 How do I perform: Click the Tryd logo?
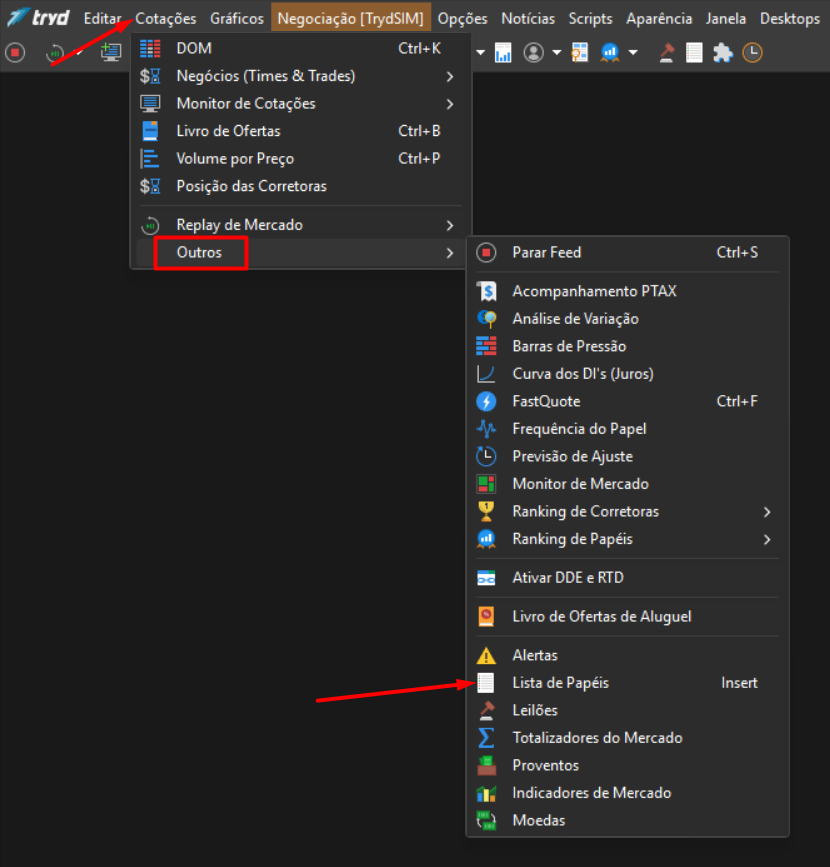(39, 18)
